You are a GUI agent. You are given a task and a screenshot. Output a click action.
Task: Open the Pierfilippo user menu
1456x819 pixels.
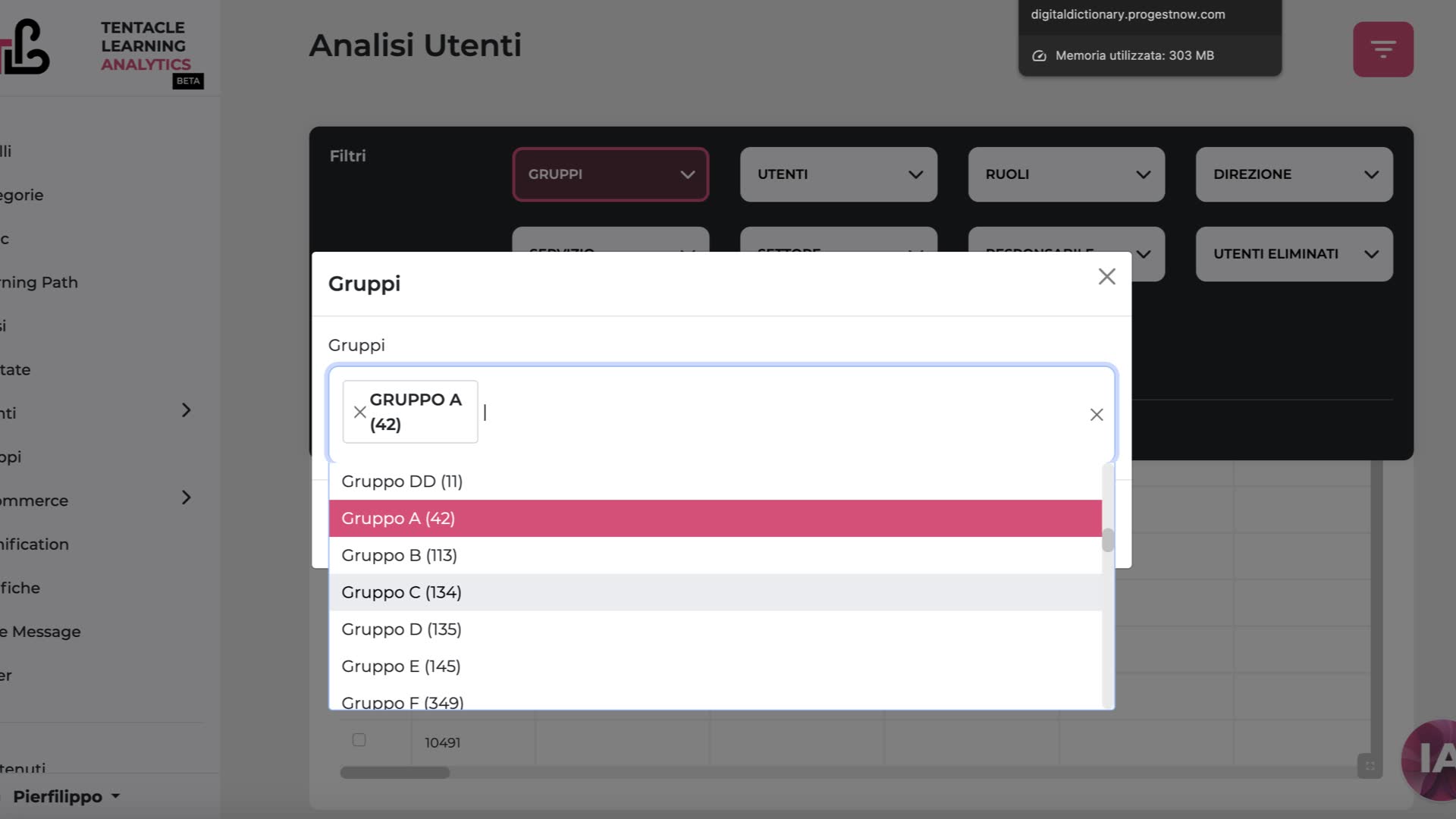click(66, 796)
